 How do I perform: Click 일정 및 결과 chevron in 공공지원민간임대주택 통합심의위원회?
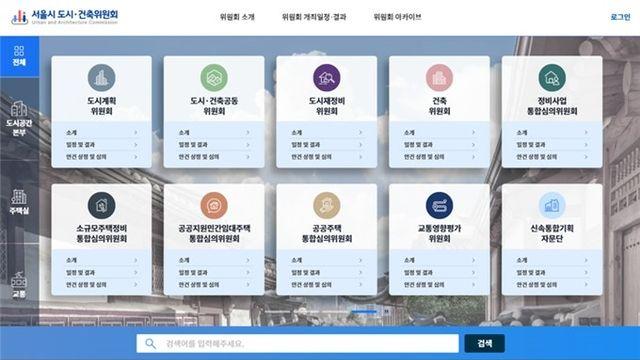coord(248,273)
